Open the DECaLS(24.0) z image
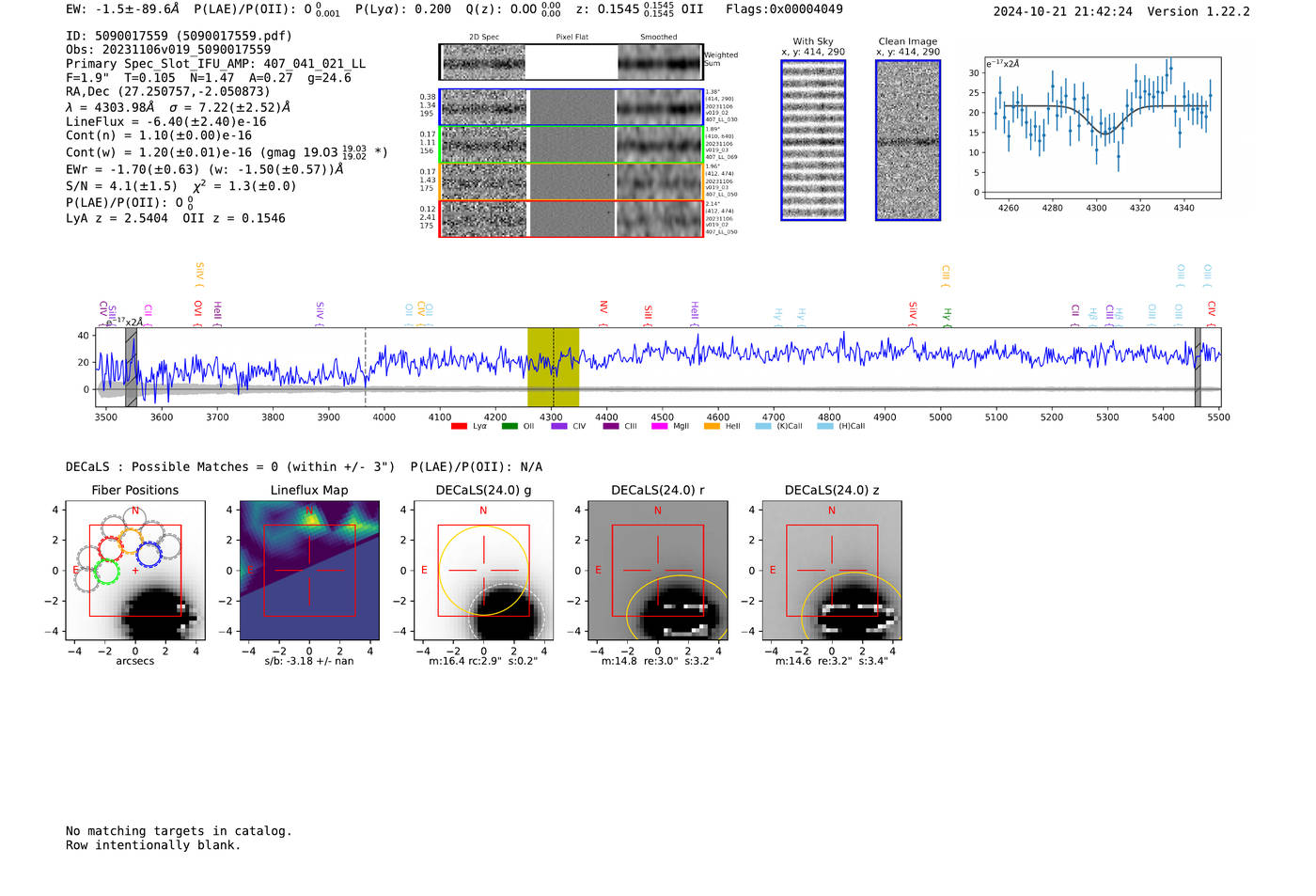The width and height of the screenshot is (1316, 896). (x=832, y=571)
